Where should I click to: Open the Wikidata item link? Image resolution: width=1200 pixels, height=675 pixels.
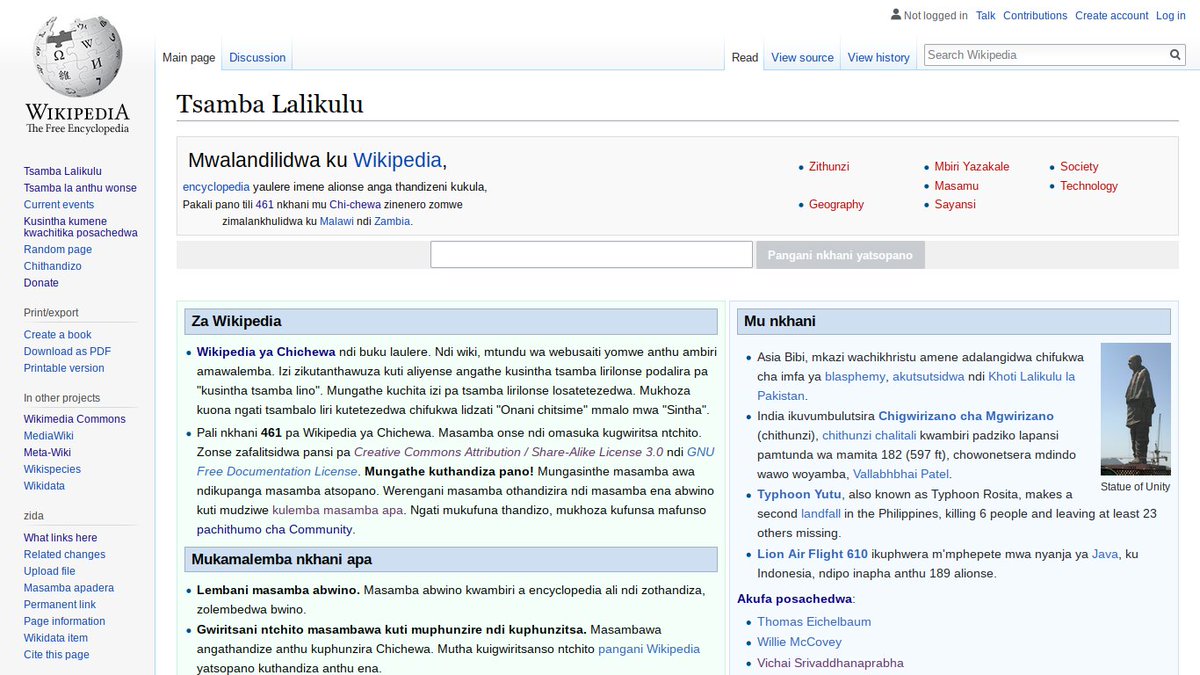(x=56, y=638)
